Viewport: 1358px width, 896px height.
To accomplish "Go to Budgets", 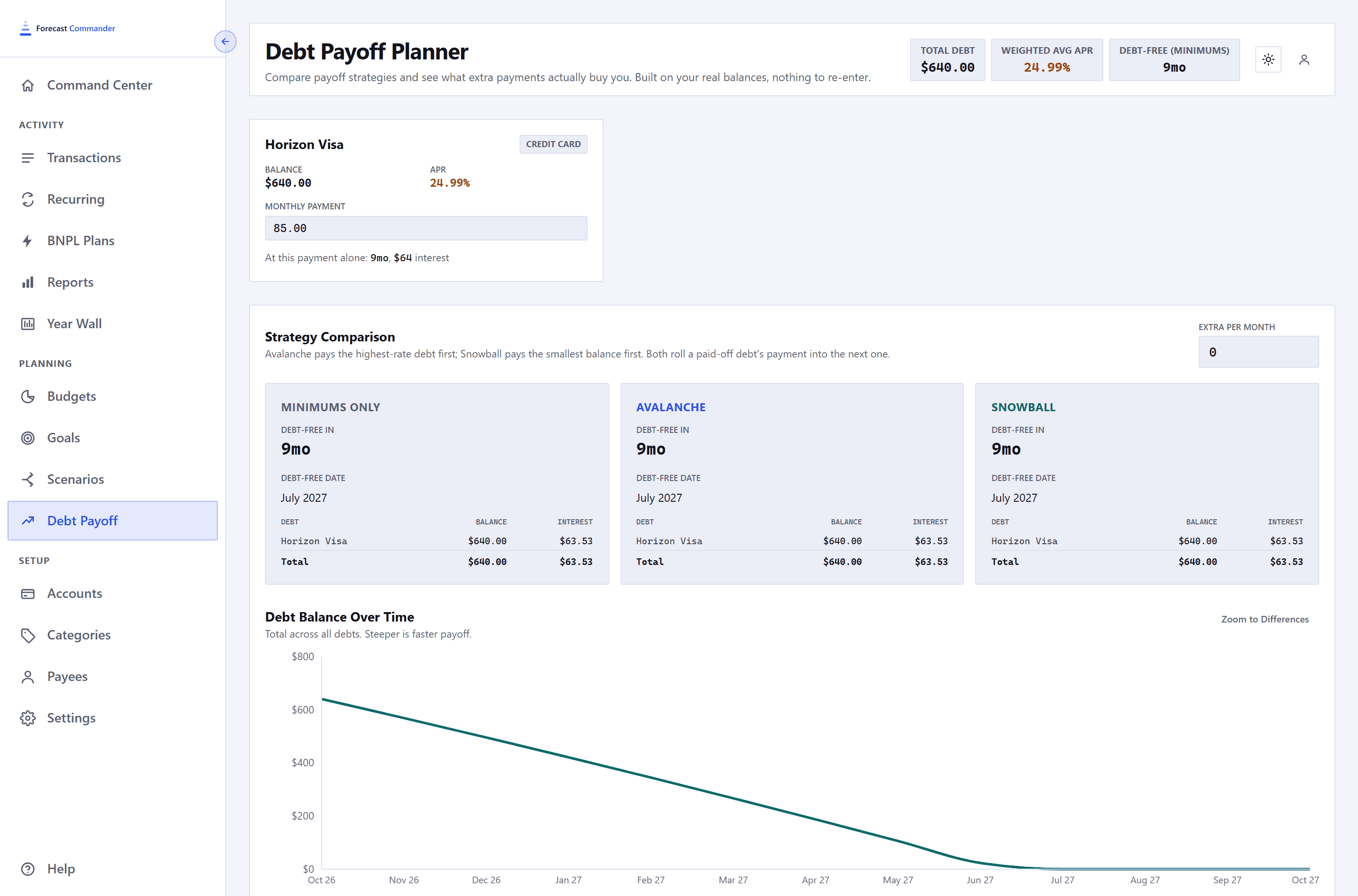I will tap(113, 397).
